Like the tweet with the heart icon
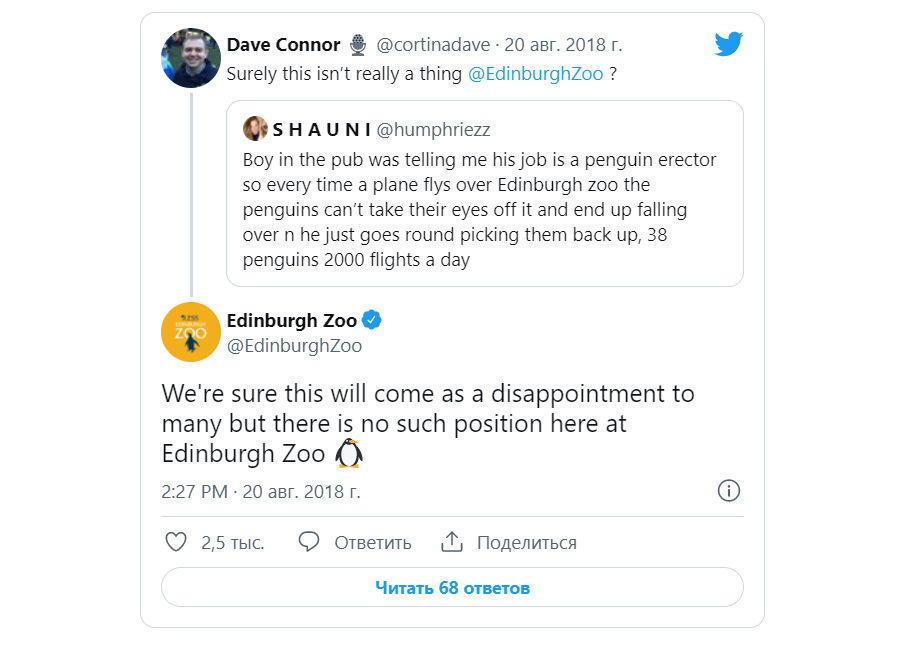The height and width of the screenshot is (652, 924). tap(176, 542)
